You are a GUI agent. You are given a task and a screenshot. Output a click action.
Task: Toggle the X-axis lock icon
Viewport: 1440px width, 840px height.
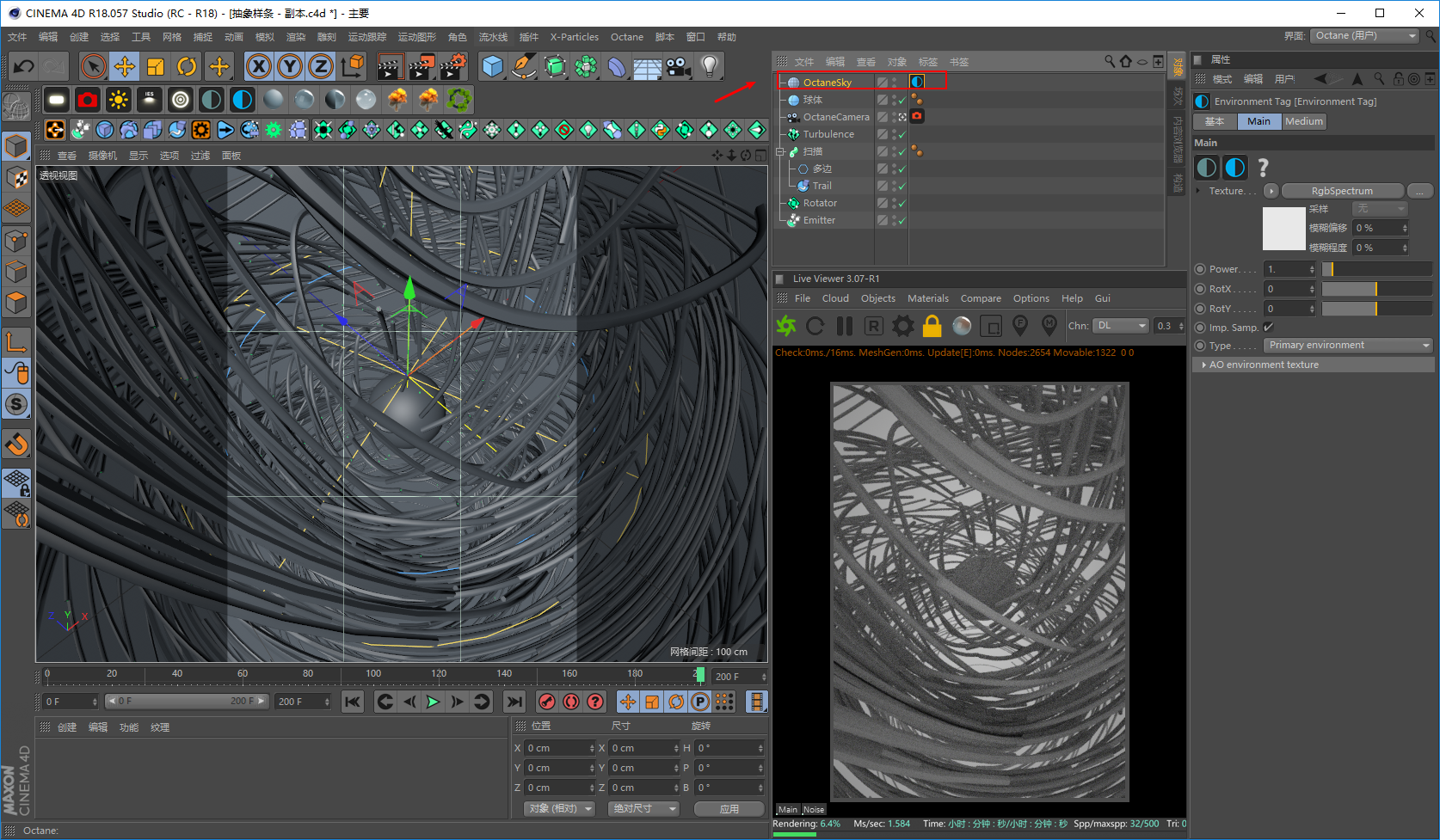click(x=259, y=66)
